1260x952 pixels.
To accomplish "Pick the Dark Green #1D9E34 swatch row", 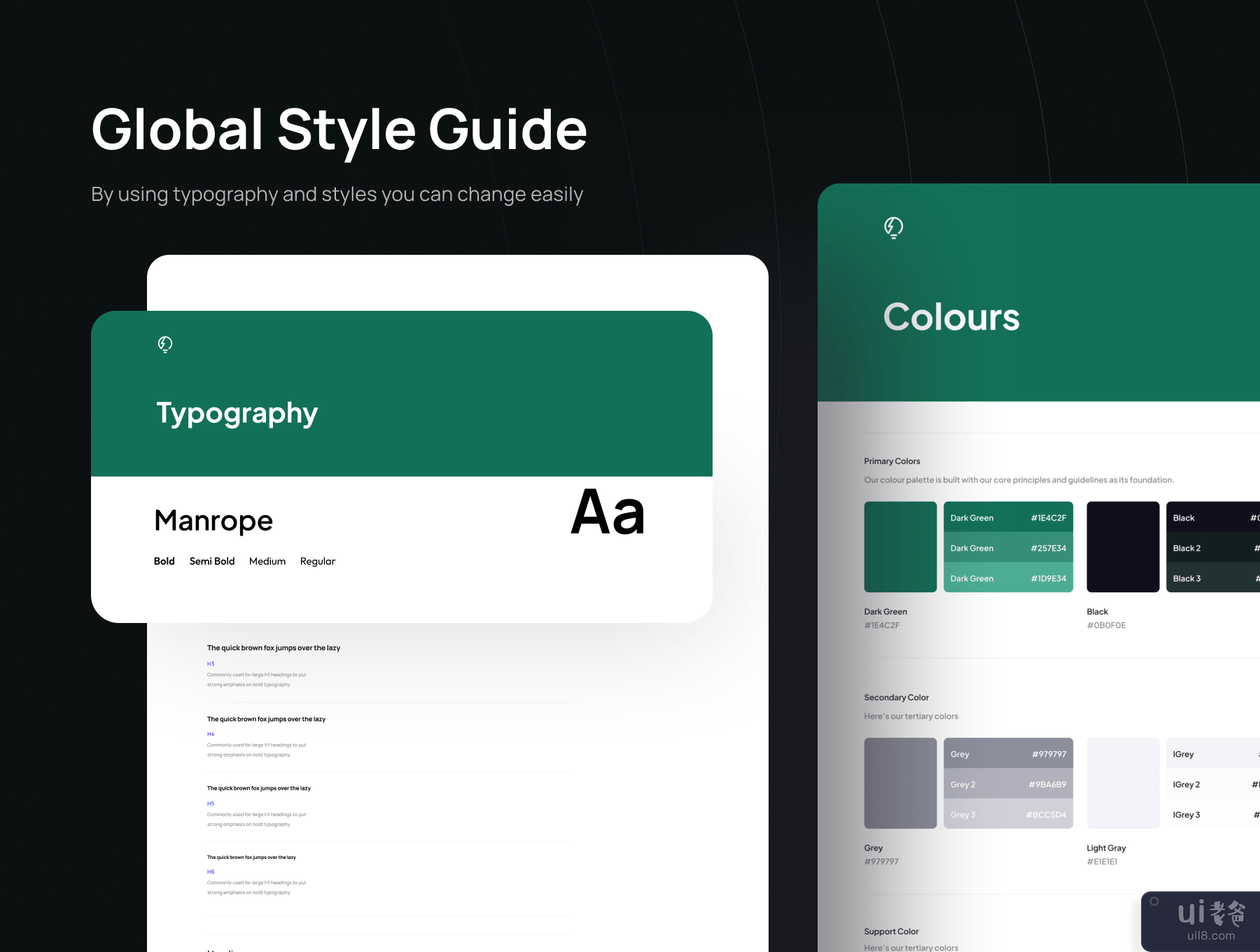I will [1008, 578].
